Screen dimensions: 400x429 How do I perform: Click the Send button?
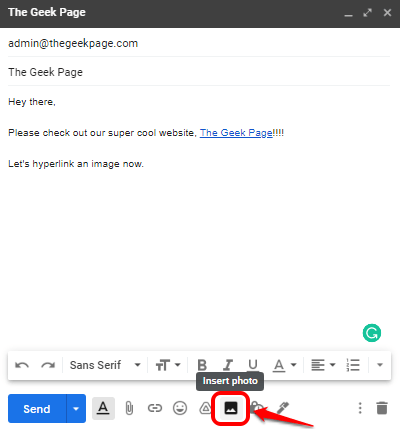tap(37, 408)
